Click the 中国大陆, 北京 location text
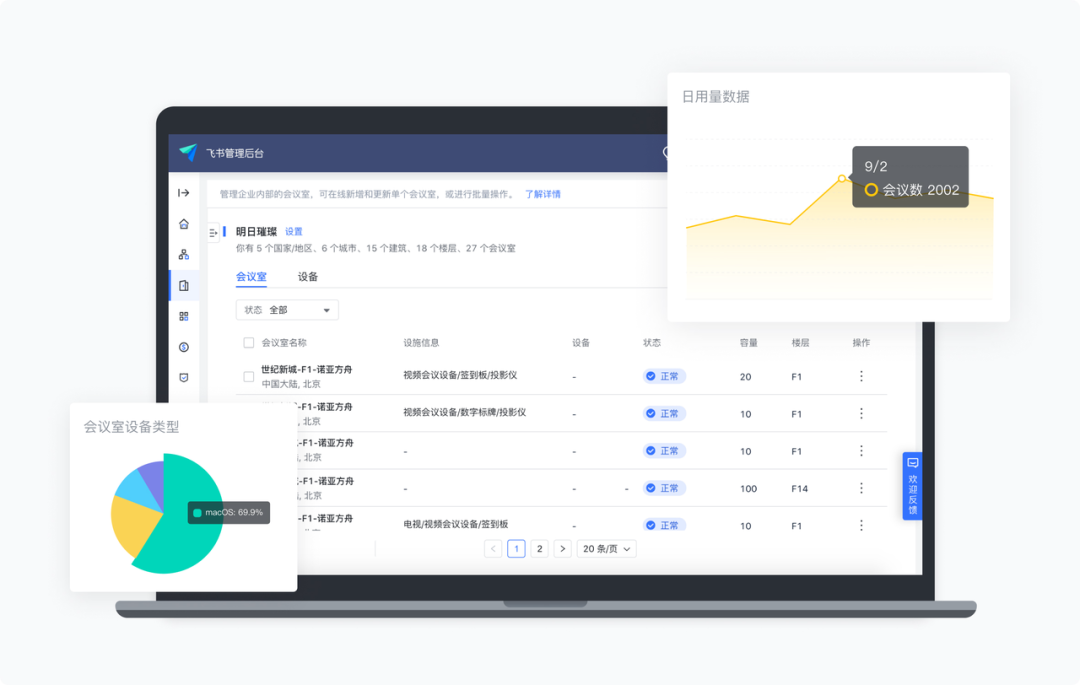The height and width of the screenshot is (685, 1080). [291, 384]
